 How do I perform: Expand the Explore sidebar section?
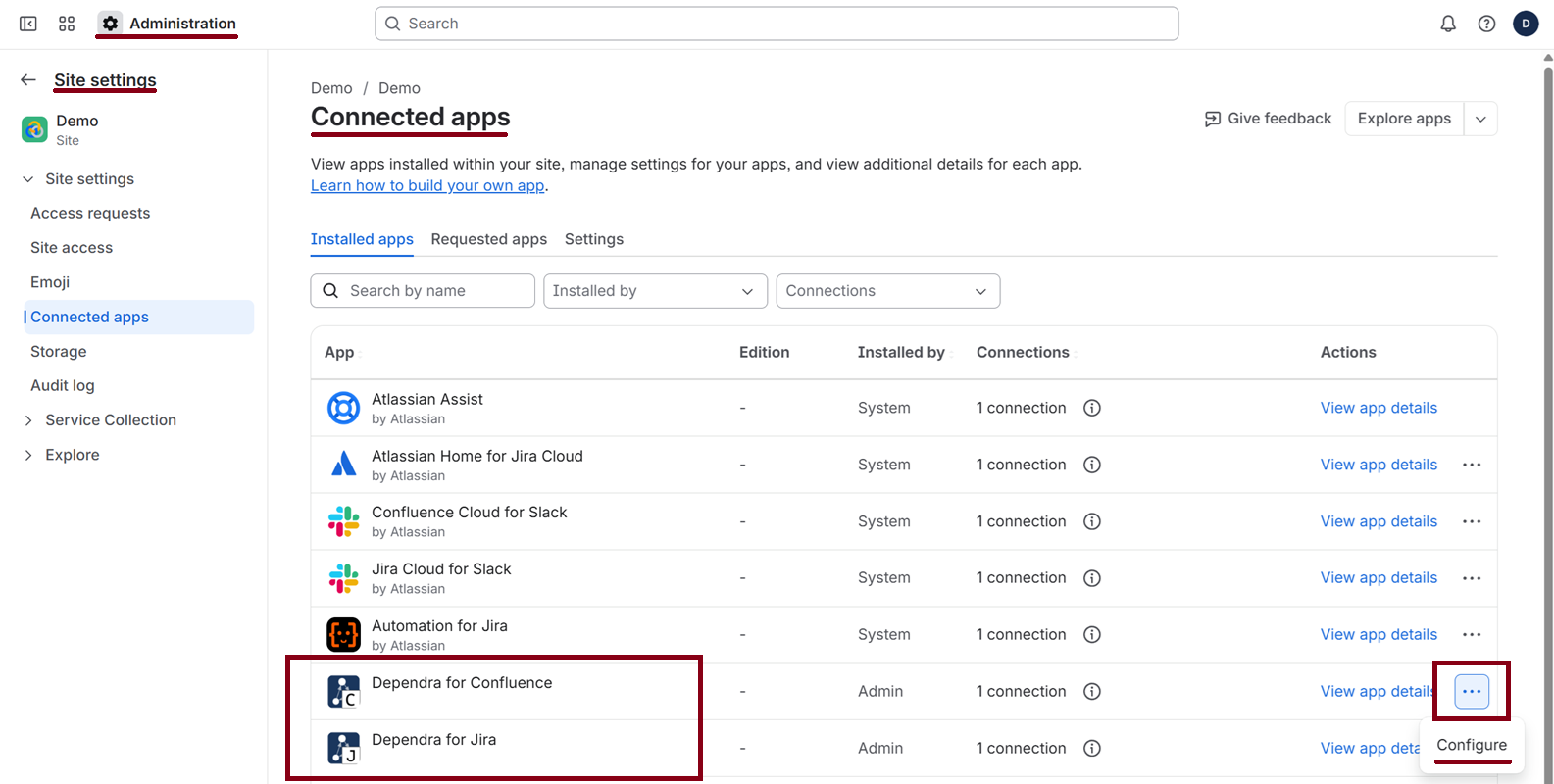[x=28, y=455]
